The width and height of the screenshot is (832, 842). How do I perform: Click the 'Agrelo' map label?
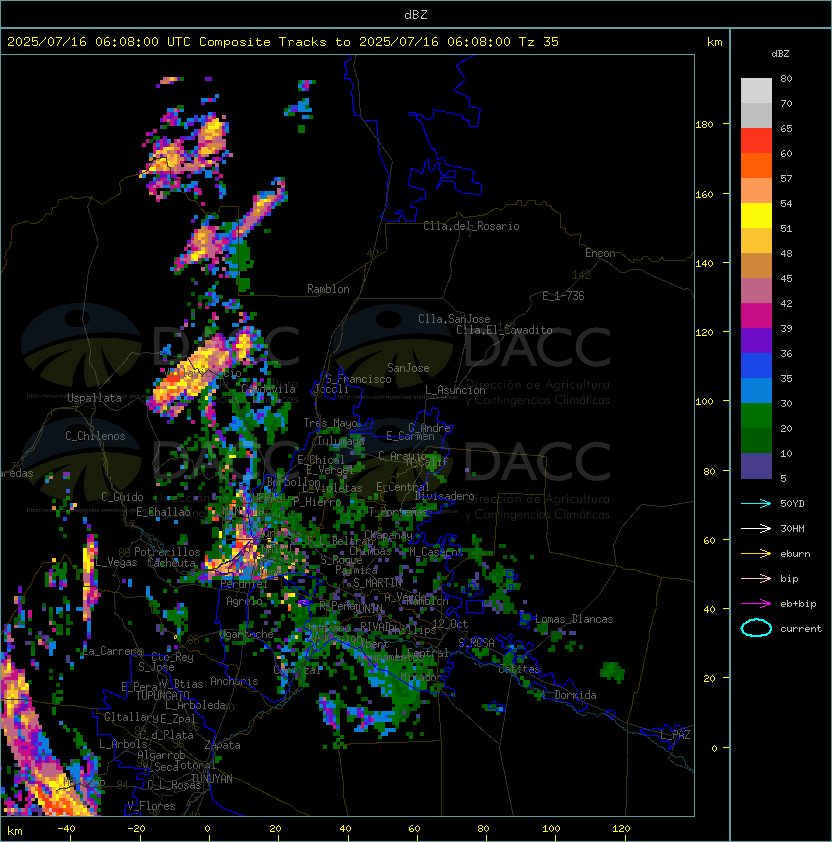tap(244, 601)
